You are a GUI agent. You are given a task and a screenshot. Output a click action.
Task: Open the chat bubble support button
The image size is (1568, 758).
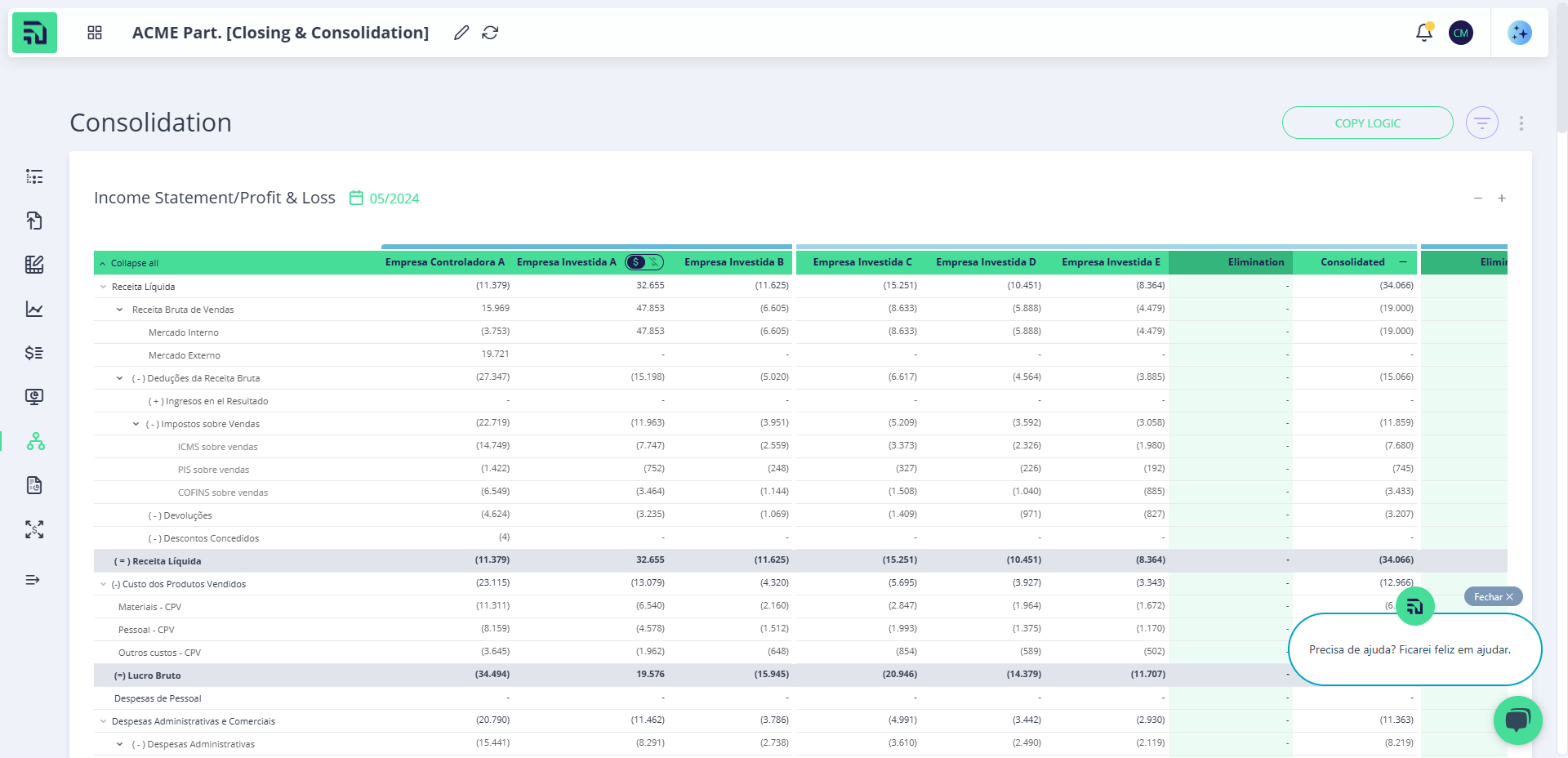[x=1517, y=720]
